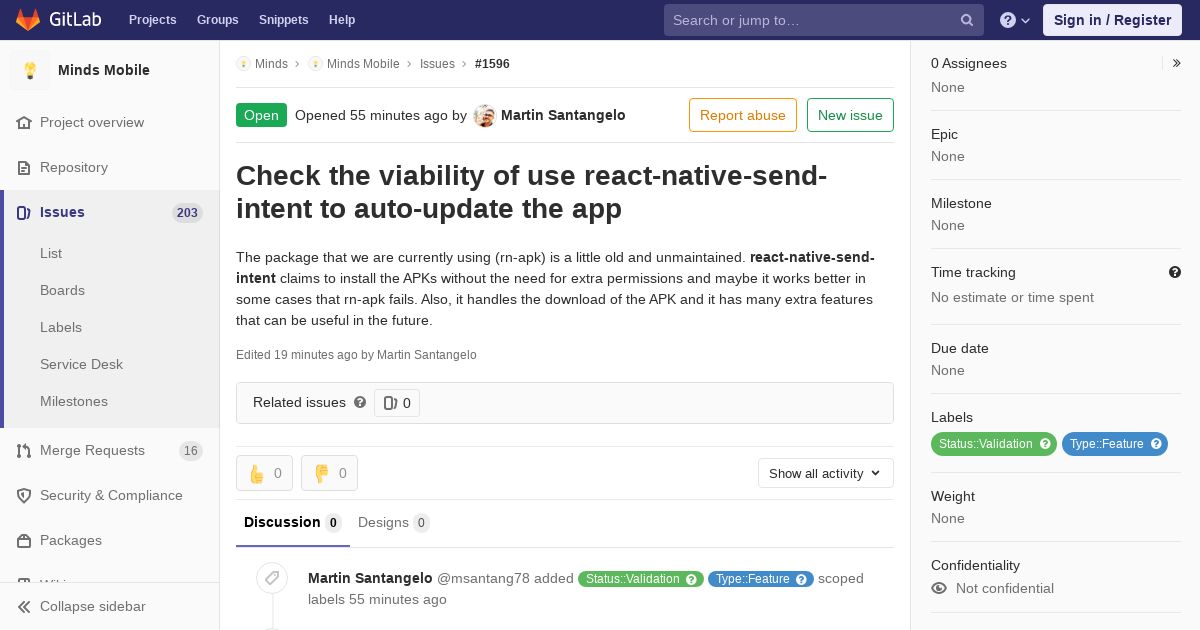
Task: Switch to the Discussion tab
Action: (293, 522)
